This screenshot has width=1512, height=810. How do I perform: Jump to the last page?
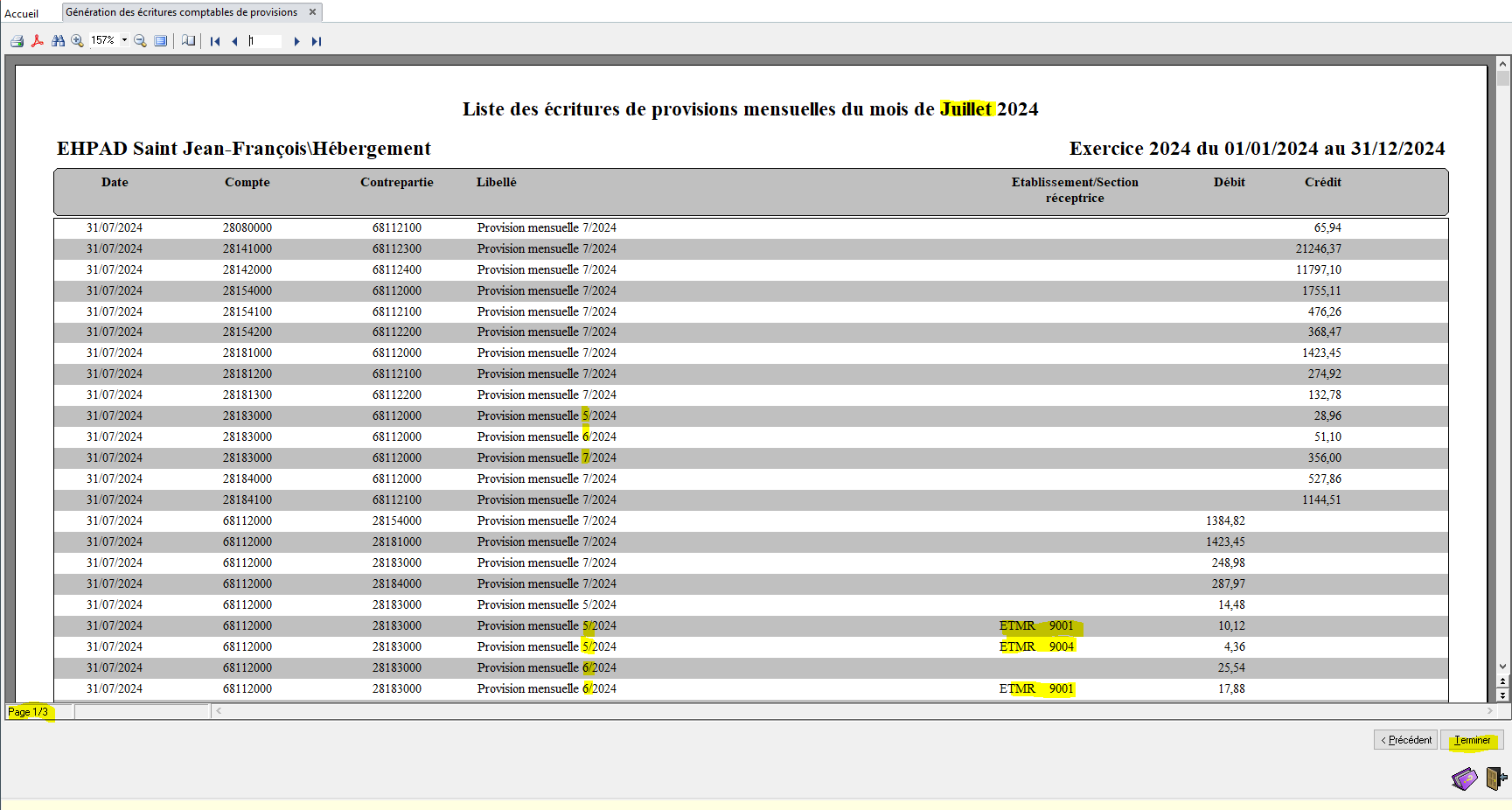point(317,41)
